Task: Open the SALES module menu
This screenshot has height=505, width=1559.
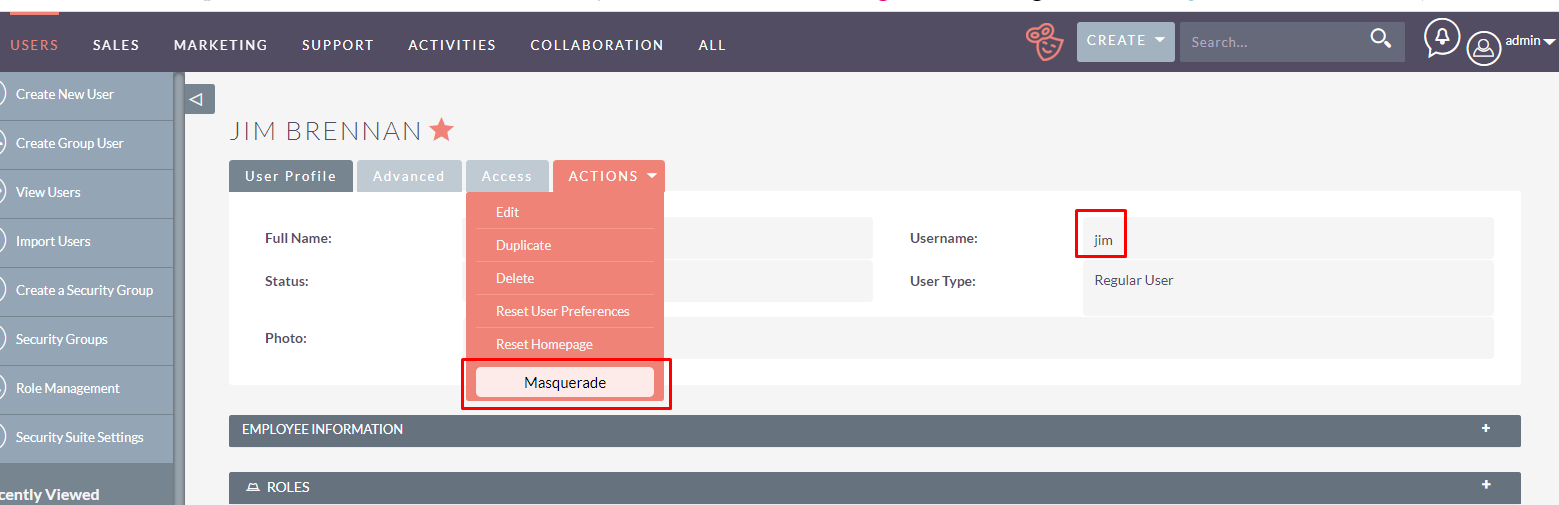Action: 116,45
